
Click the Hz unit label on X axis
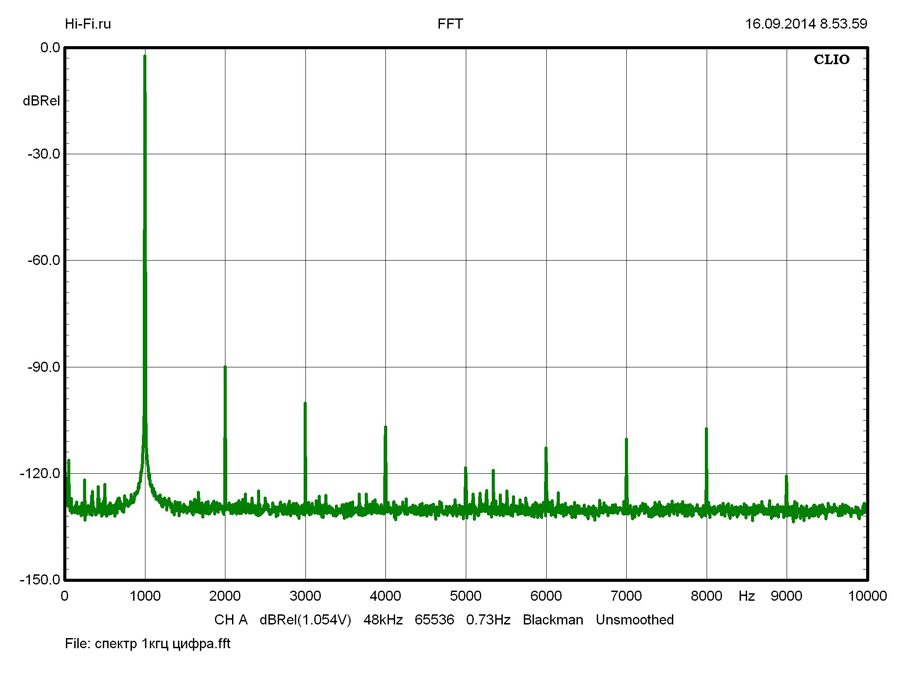(746, 596)
